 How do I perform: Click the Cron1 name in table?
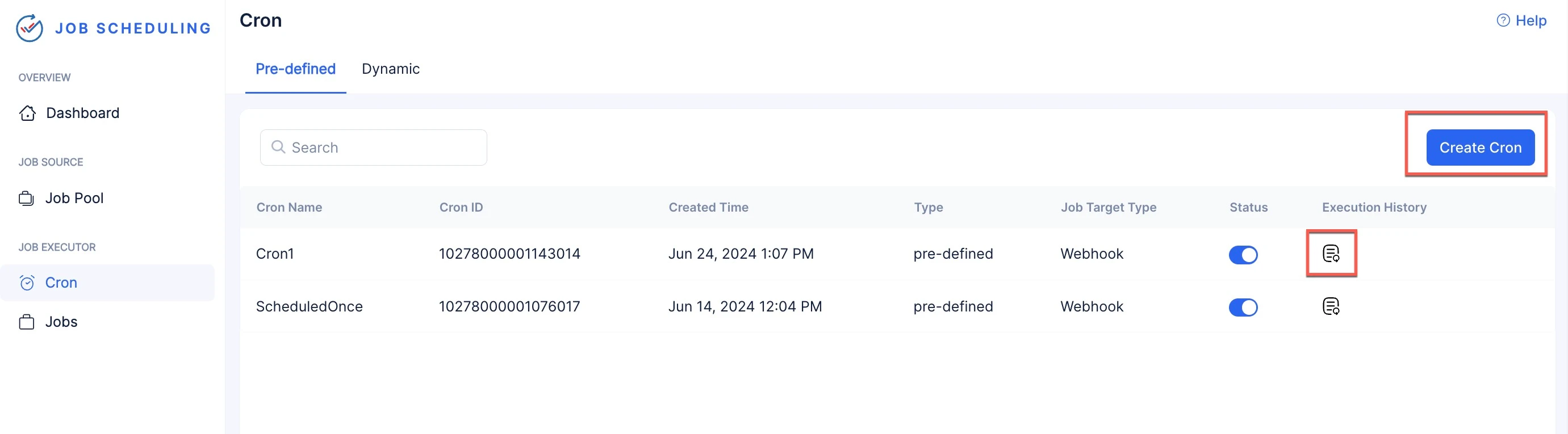pos(275,254)
